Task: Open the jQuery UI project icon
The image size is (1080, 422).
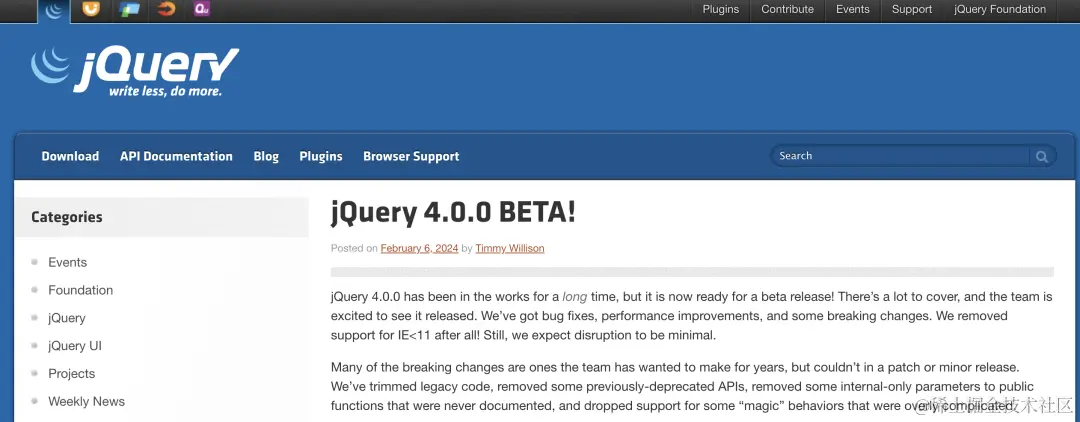Action: click(x=91, y=10)
